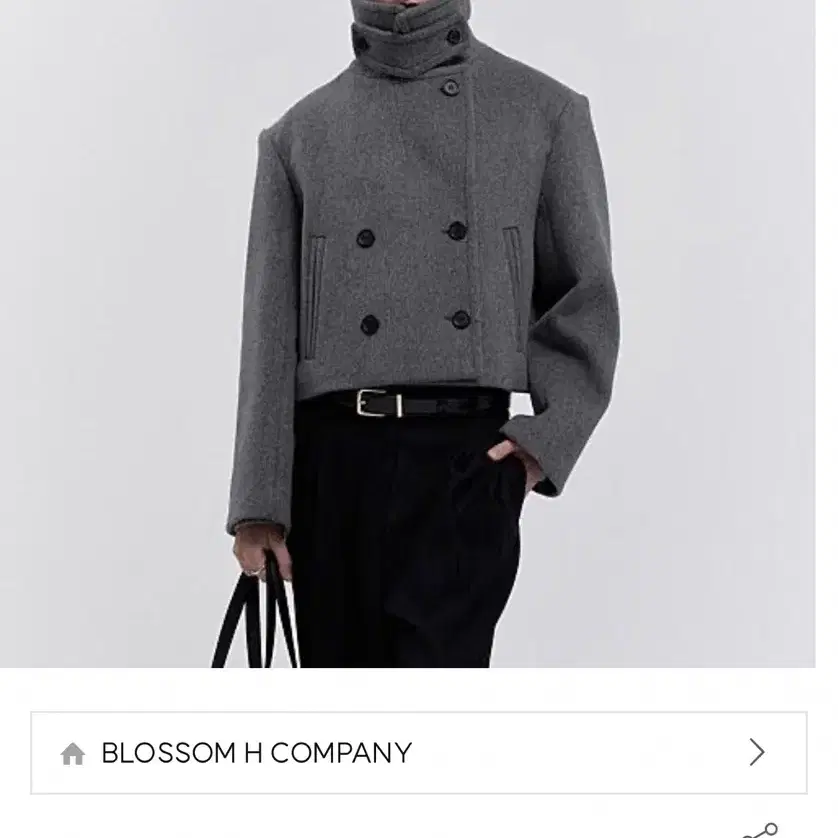Tap the silver belt buckle in the photo
The width and height of the screenshot is (838, 838).
point(378,404)
